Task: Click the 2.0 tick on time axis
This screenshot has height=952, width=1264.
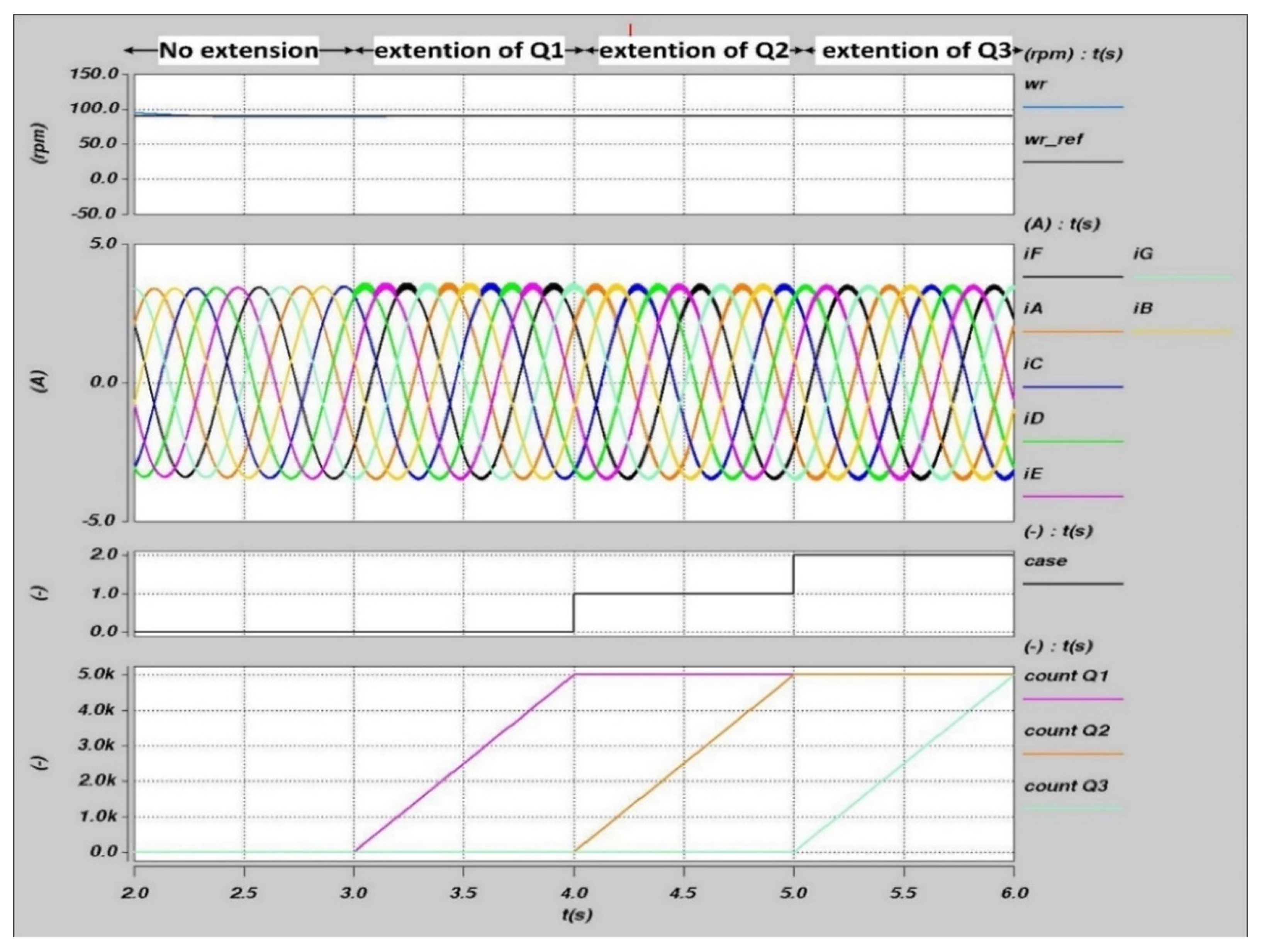Action: coord(135,893)
